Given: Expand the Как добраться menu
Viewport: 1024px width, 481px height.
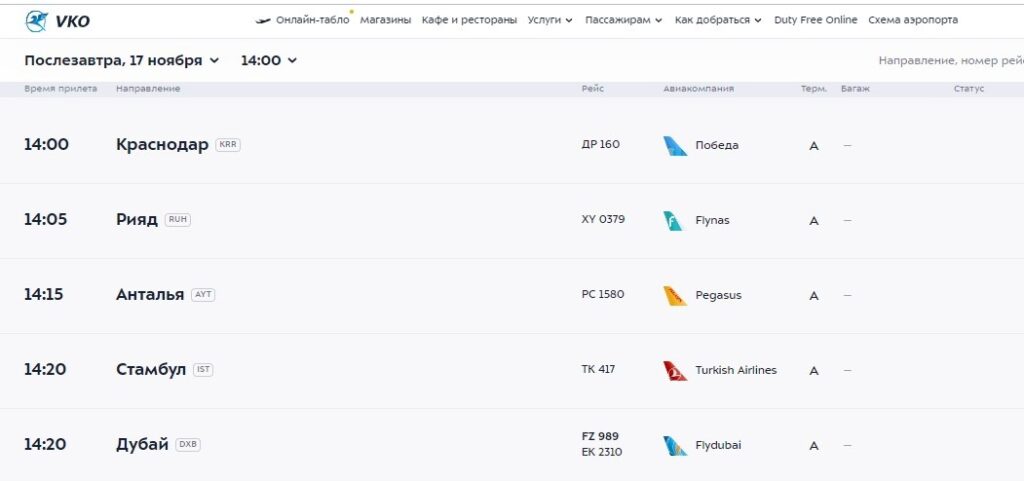Looking at the screenshot, I should [718, 20].
